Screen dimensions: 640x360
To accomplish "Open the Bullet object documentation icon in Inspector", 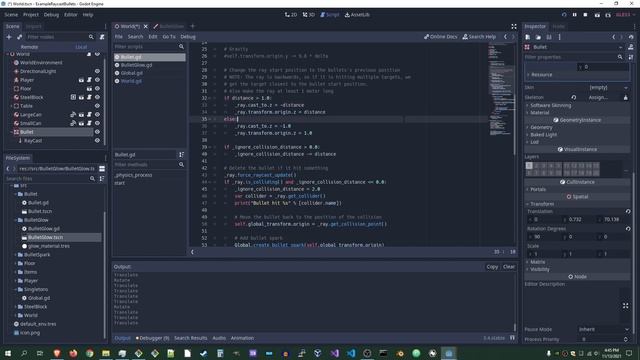I will click(x=631, y=47).
